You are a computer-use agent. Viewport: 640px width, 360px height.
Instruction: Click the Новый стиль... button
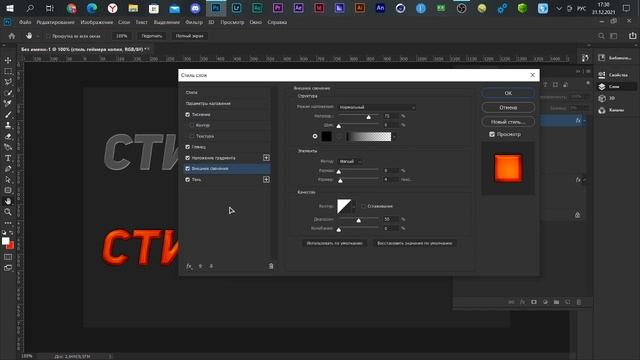[x=508, y=122]
